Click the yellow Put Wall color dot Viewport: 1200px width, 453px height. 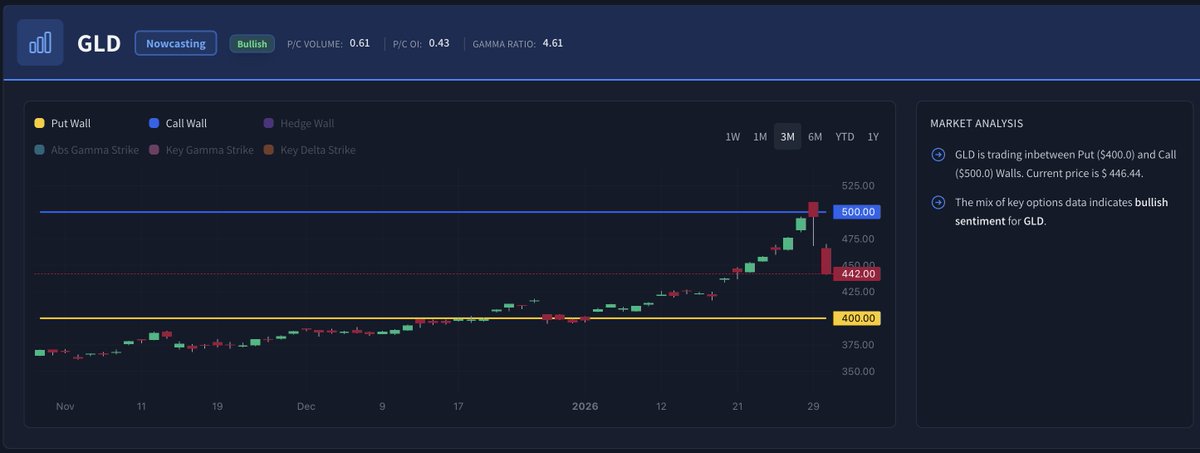click(39, 123)
